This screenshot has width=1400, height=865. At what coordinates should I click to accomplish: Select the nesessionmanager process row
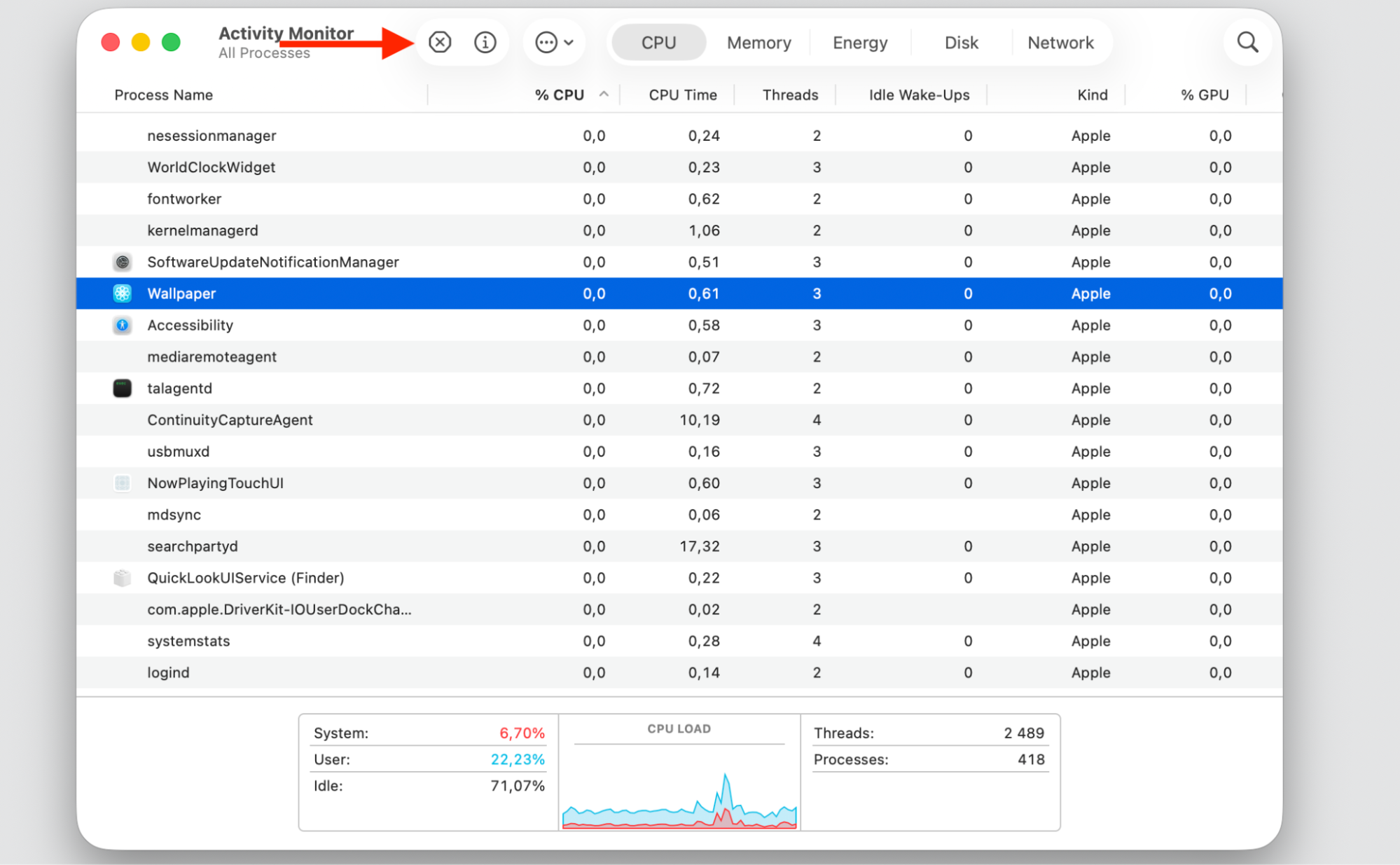point(679,136)
